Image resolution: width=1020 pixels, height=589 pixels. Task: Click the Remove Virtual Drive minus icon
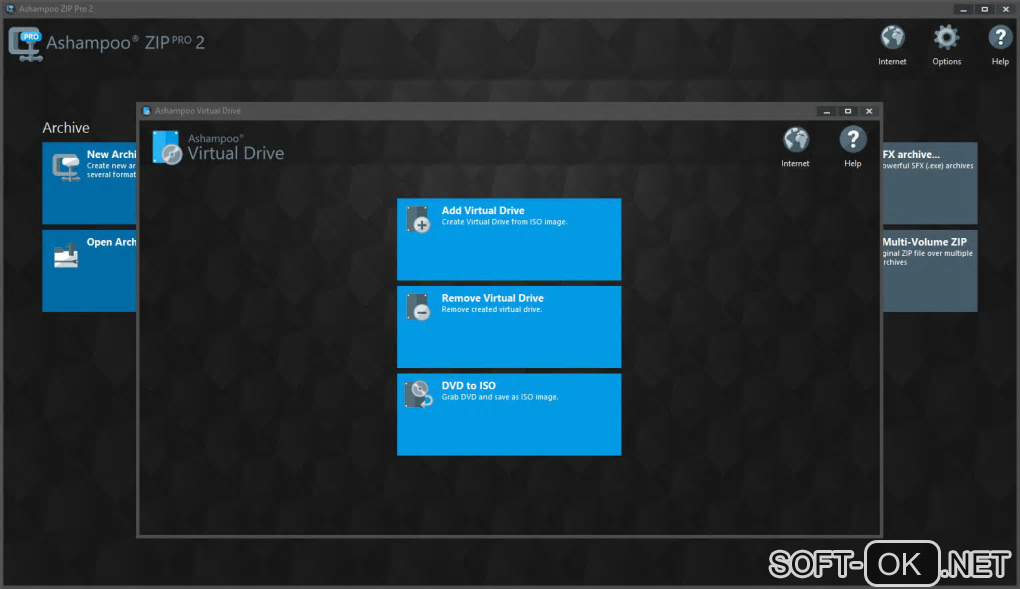coord(418,307)
